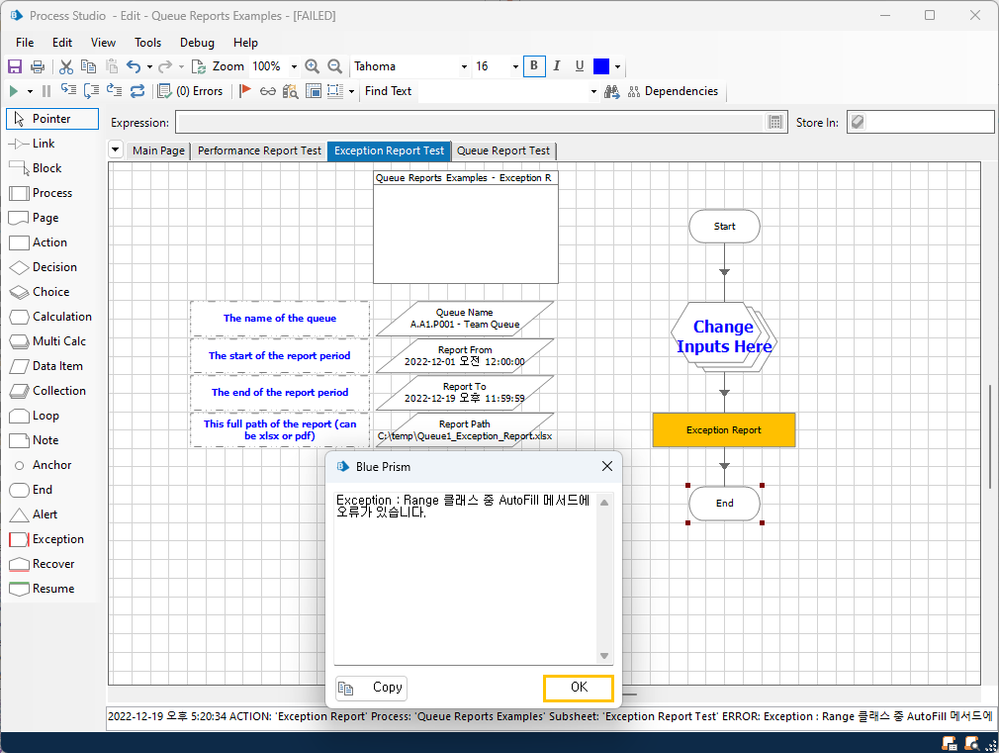Select the Exception stage tool

[x=51, y=539]
